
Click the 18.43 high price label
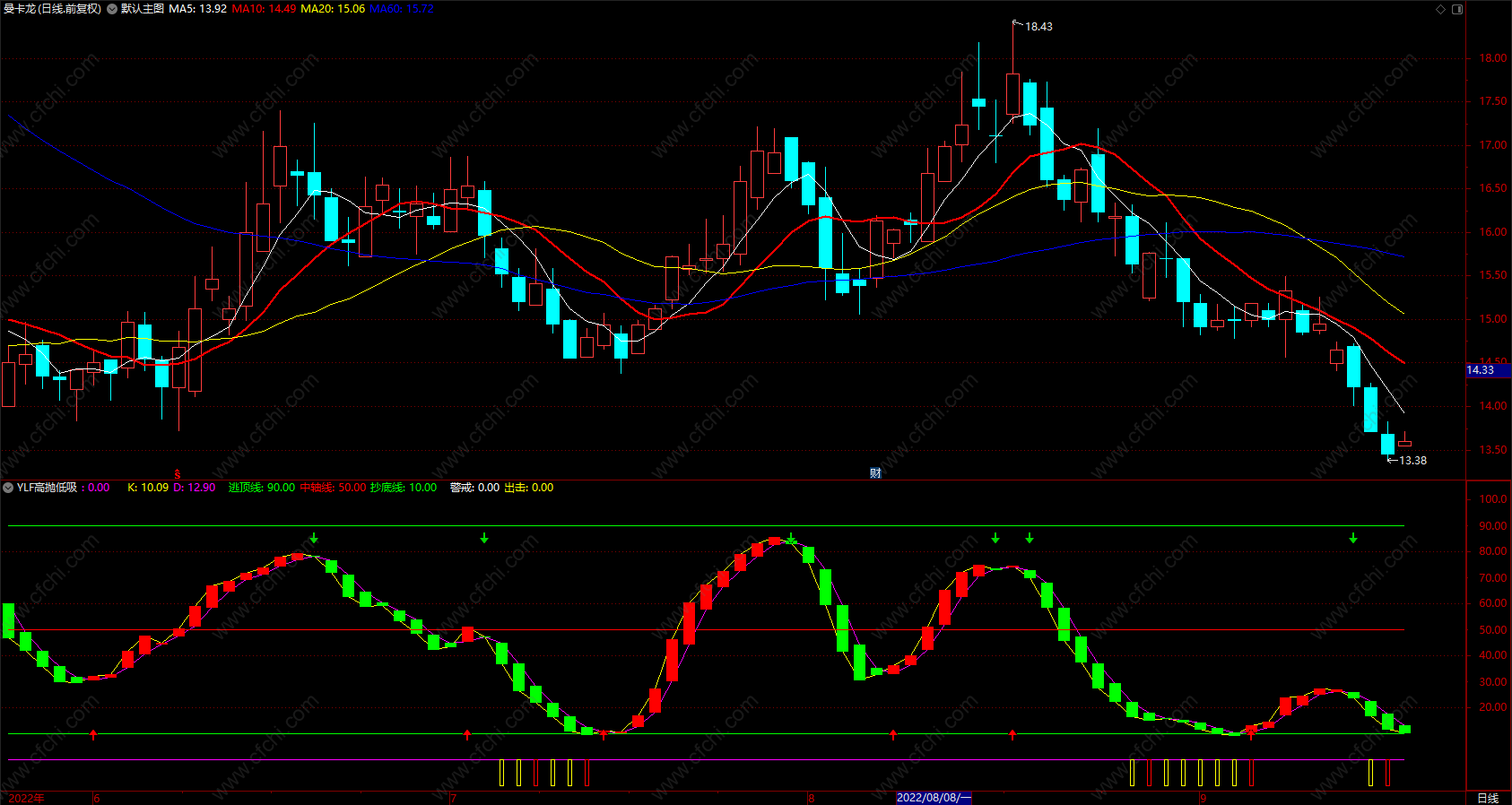1038,27
